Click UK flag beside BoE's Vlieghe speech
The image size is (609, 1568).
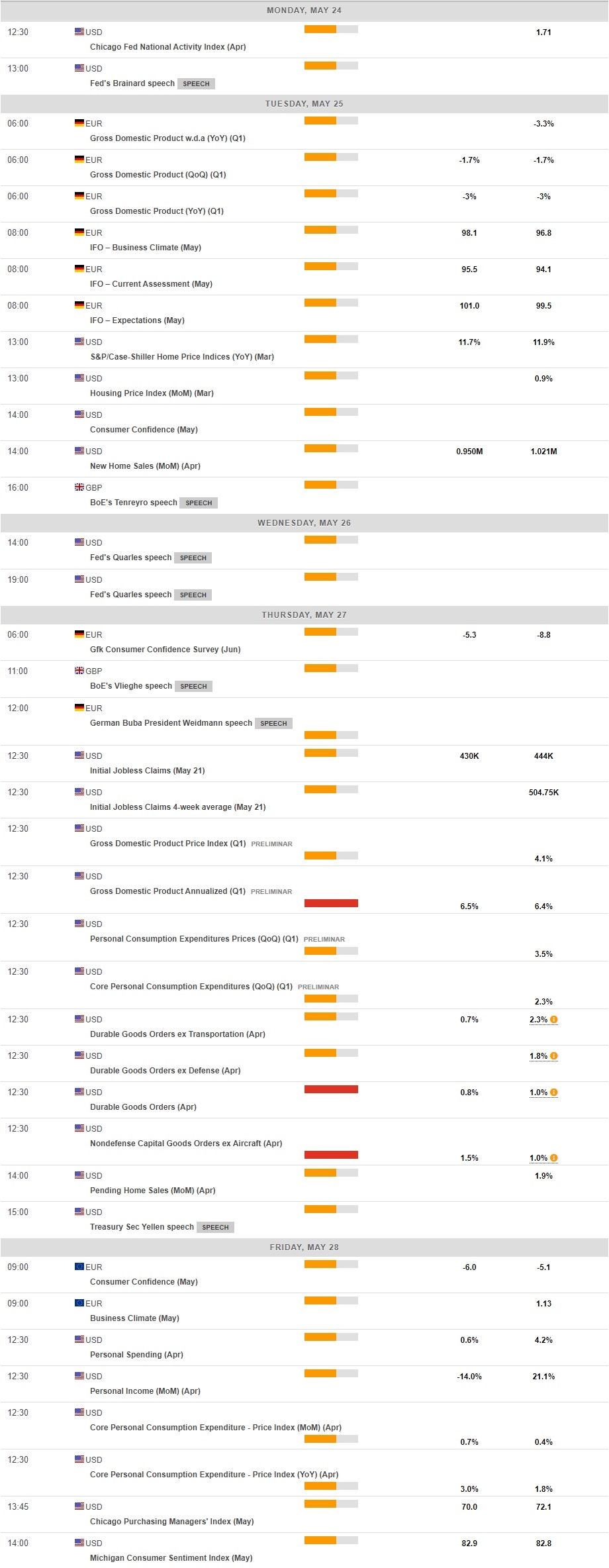coord(79,671)
